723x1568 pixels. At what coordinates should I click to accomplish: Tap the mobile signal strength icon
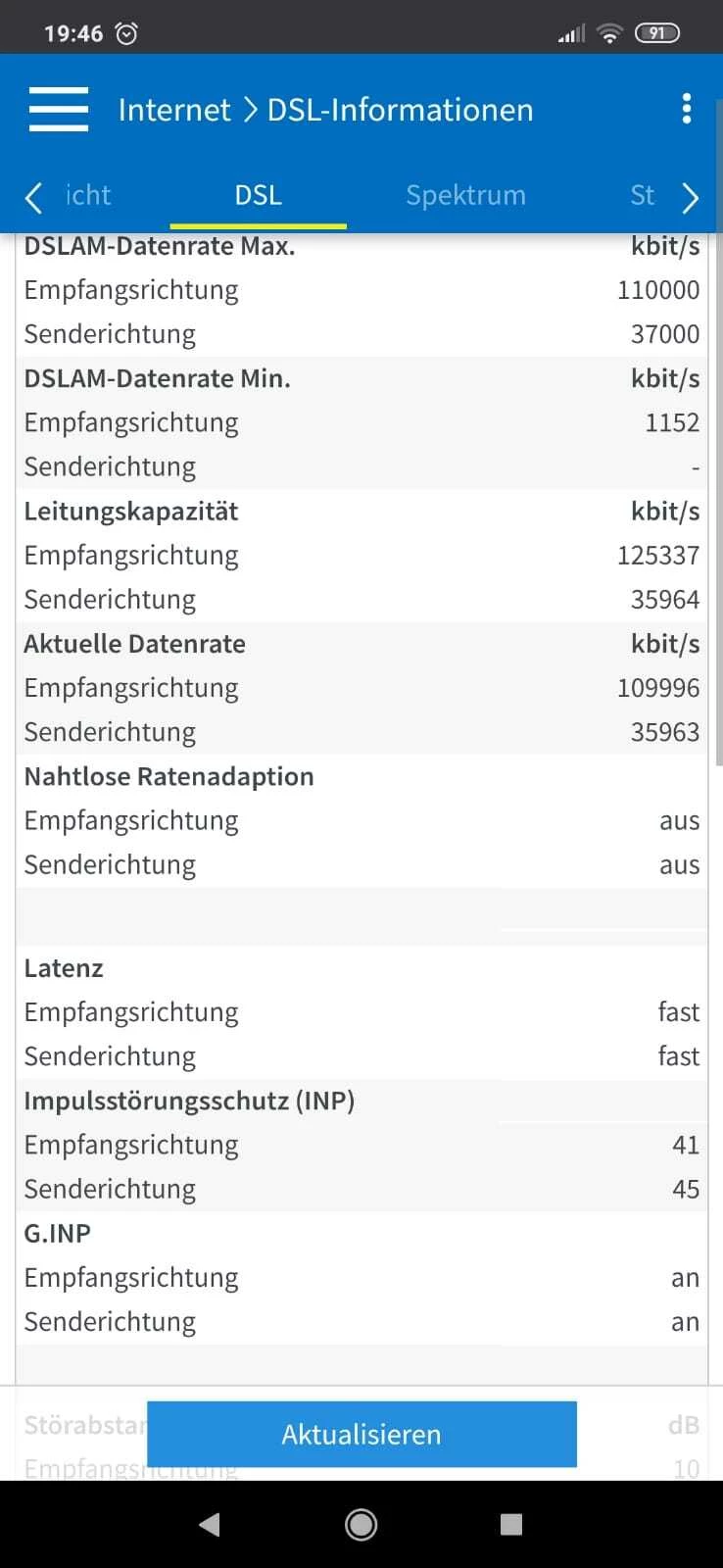(571, 34)
